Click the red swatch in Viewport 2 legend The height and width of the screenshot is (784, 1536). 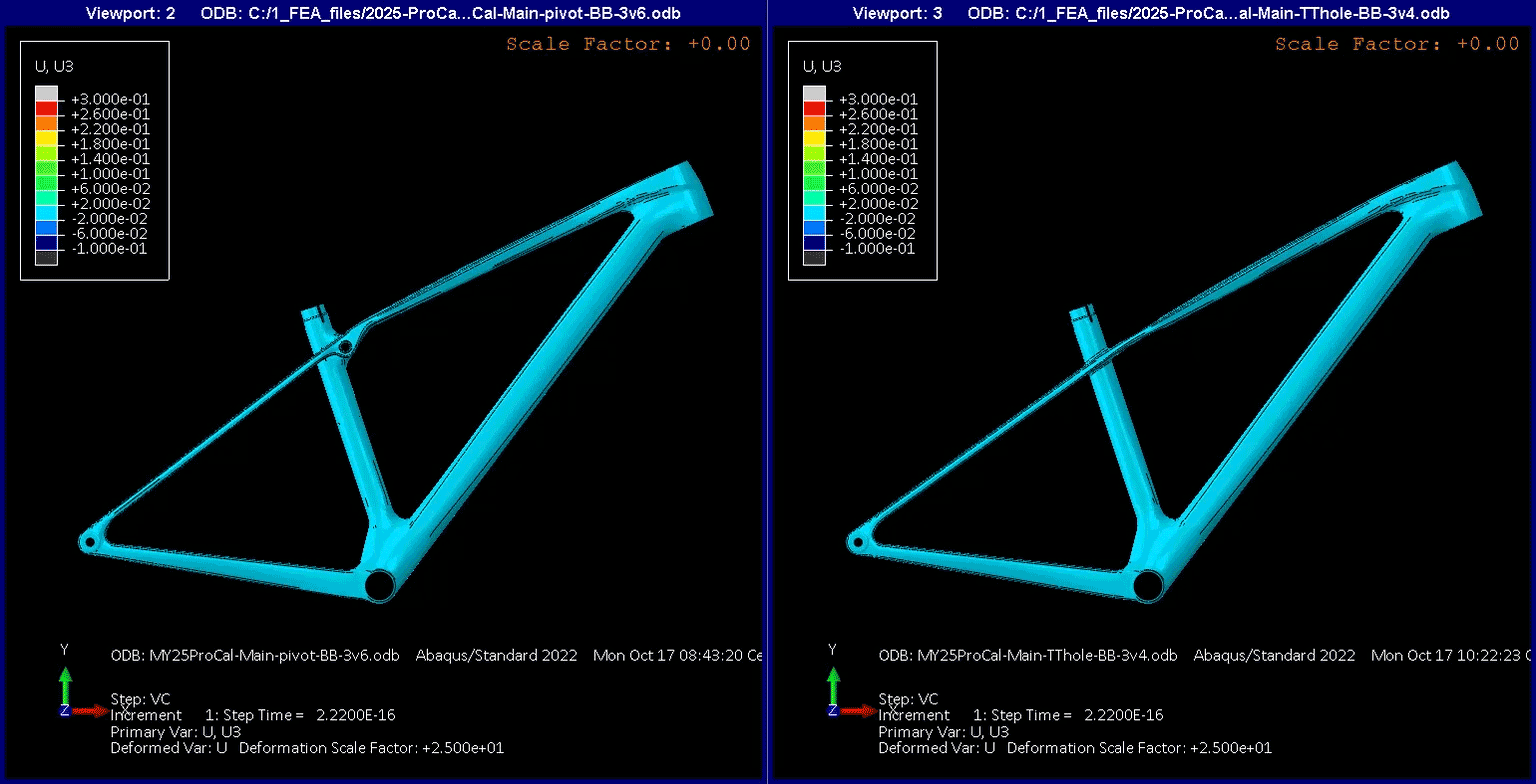(x=46, y=108)
